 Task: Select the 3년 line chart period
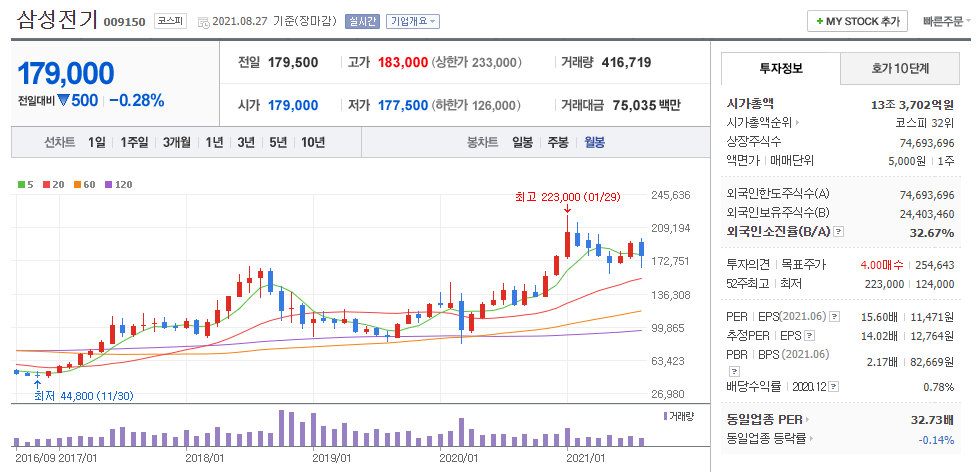pos(246,142)
